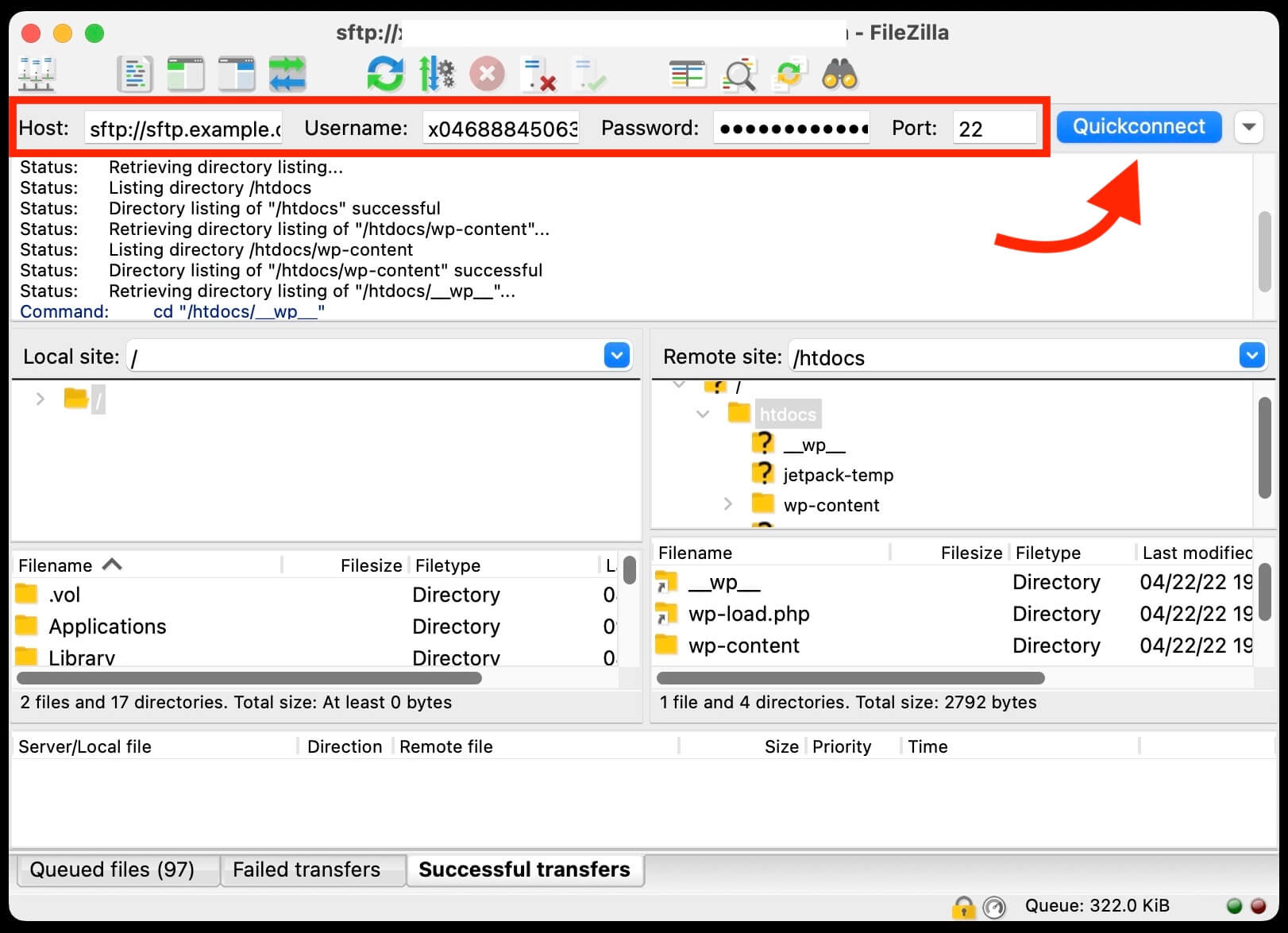Click the remote file list horizontal scrollbar

click(850, 678)
